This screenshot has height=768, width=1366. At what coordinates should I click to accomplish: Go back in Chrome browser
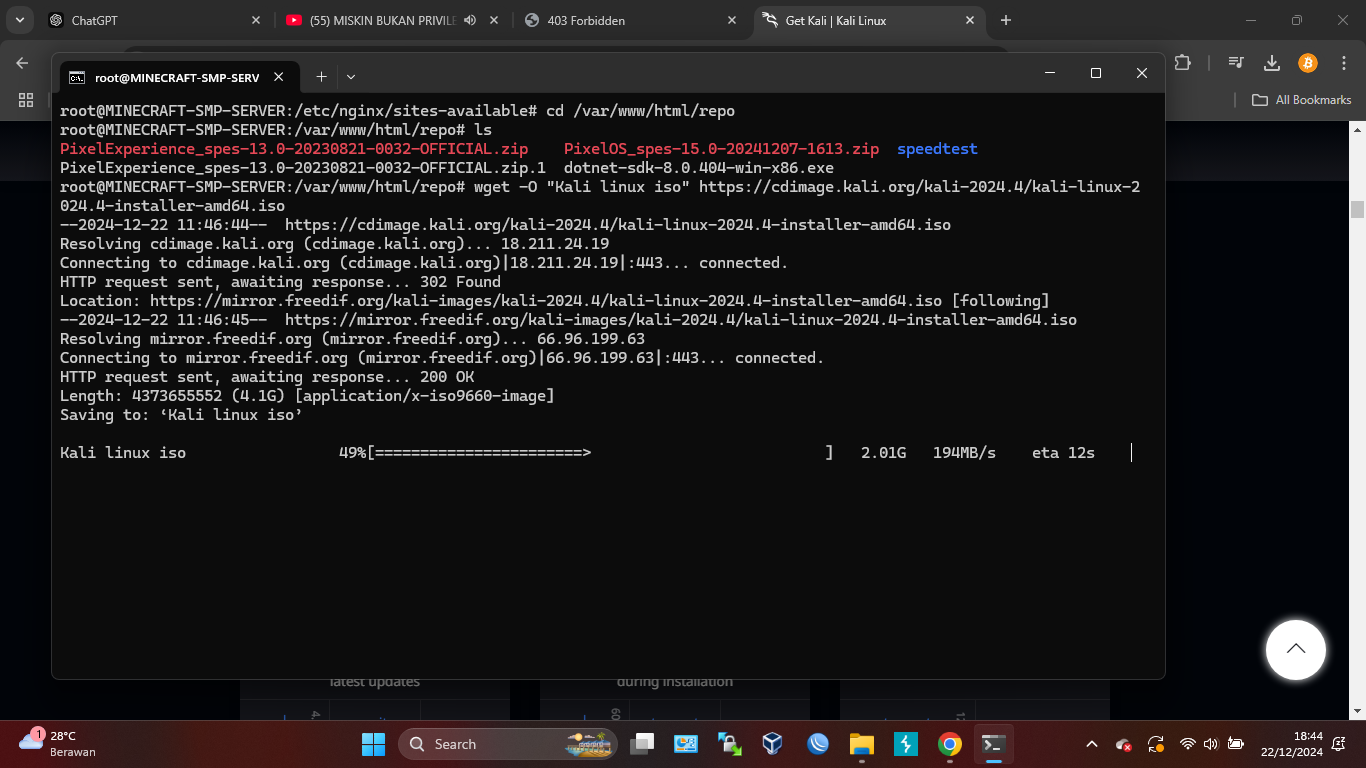[x=22, y=63]
